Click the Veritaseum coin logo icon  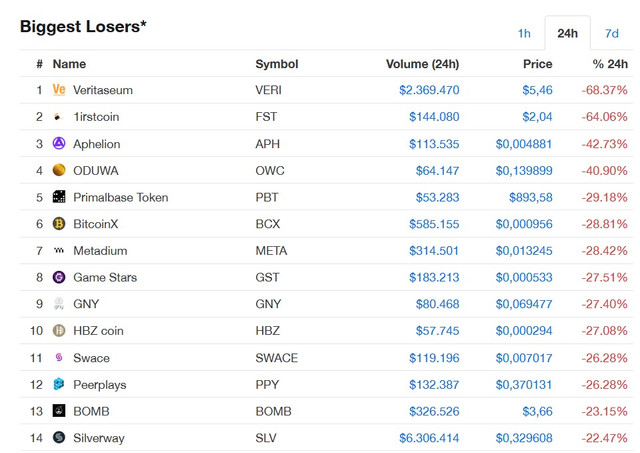(x=59, y=89)
